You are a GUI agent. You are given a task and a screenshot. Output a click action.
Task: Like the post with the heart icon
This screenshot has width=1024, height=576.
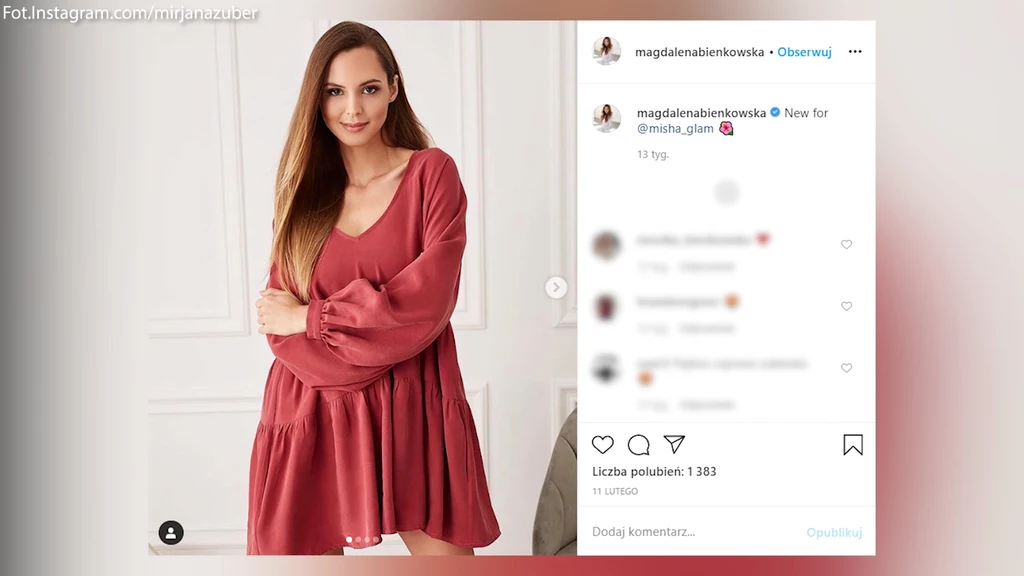[x=602, y=445]
